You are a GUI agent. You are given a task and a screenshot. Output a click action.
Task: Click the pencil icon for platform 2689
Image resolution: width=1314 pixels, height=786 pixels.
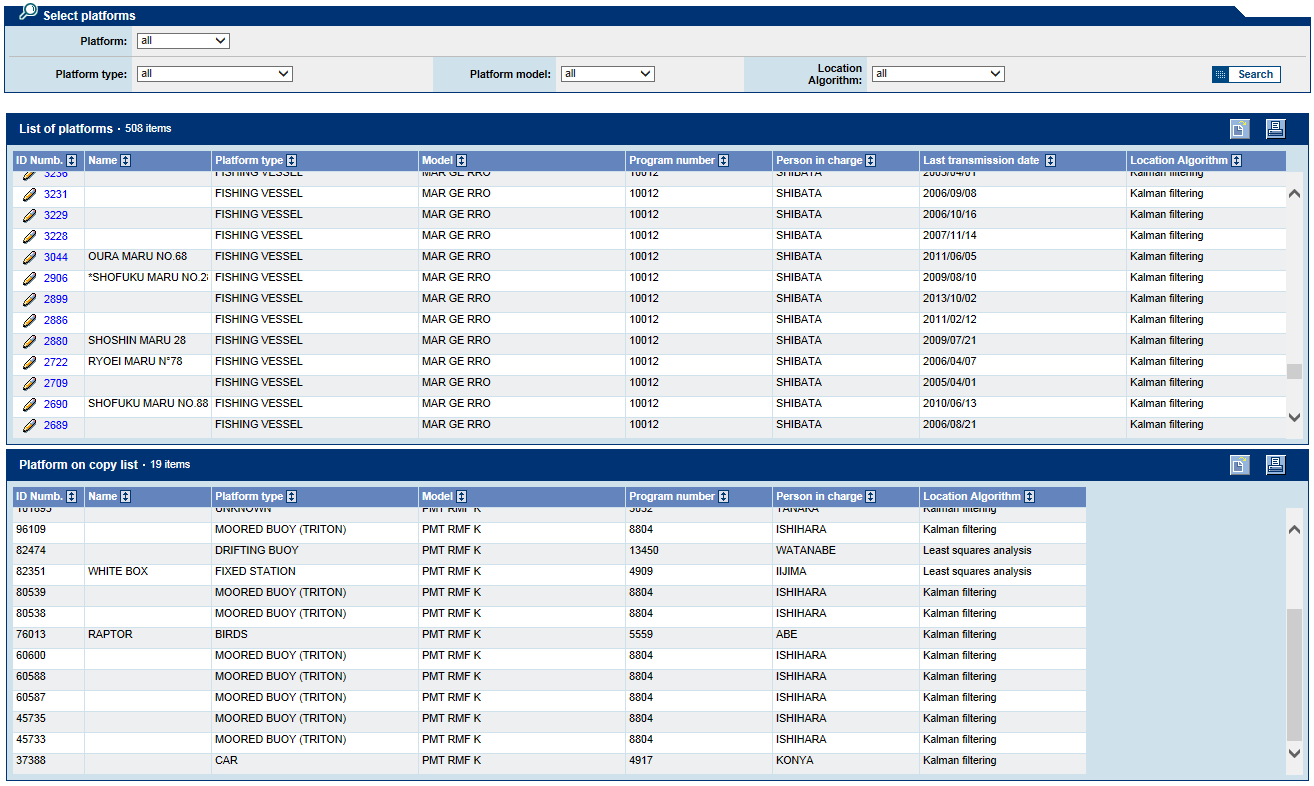coord(29,425)
